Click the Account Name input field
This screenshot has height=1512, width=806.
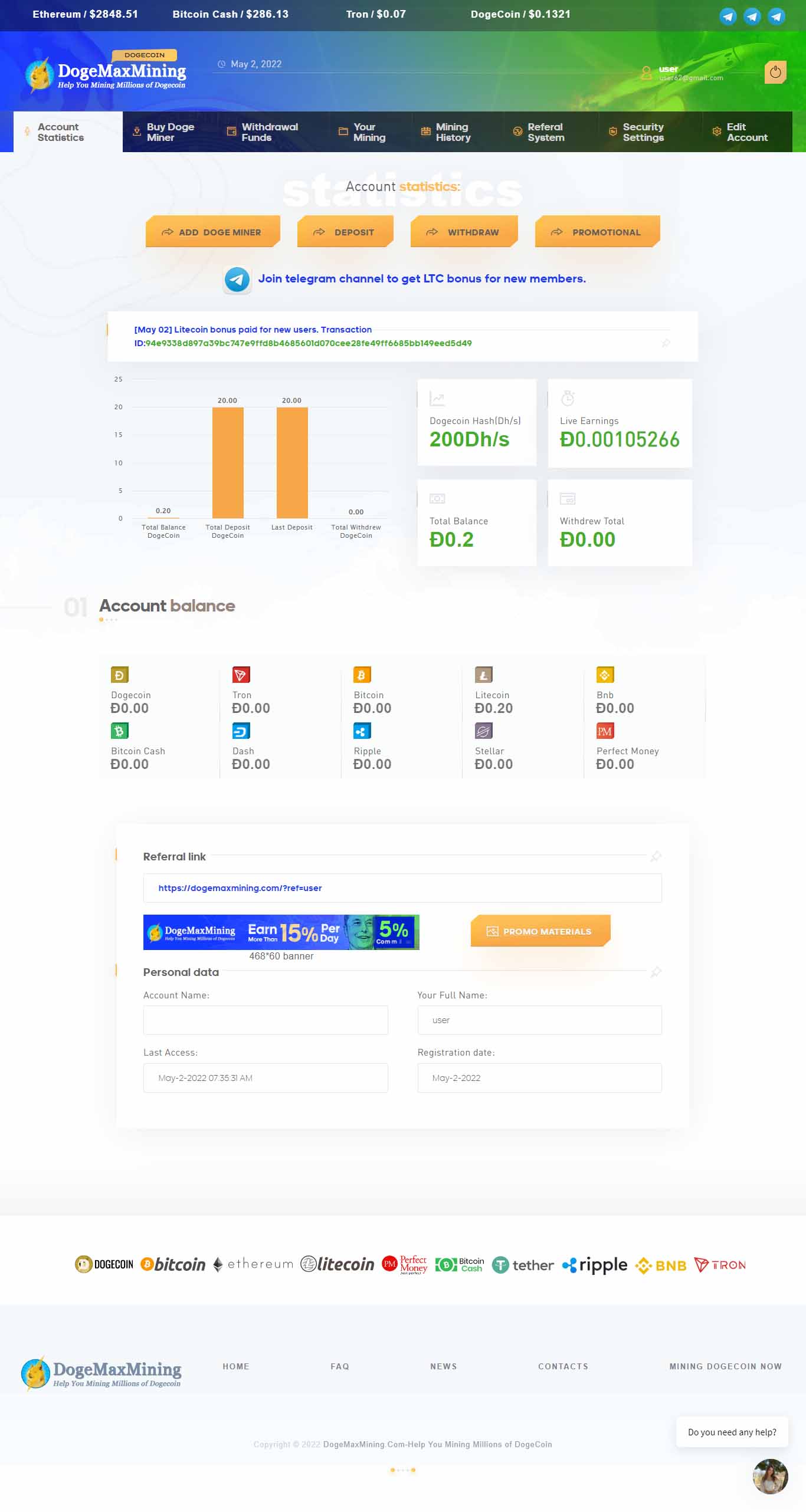(x=266, y=1020)
